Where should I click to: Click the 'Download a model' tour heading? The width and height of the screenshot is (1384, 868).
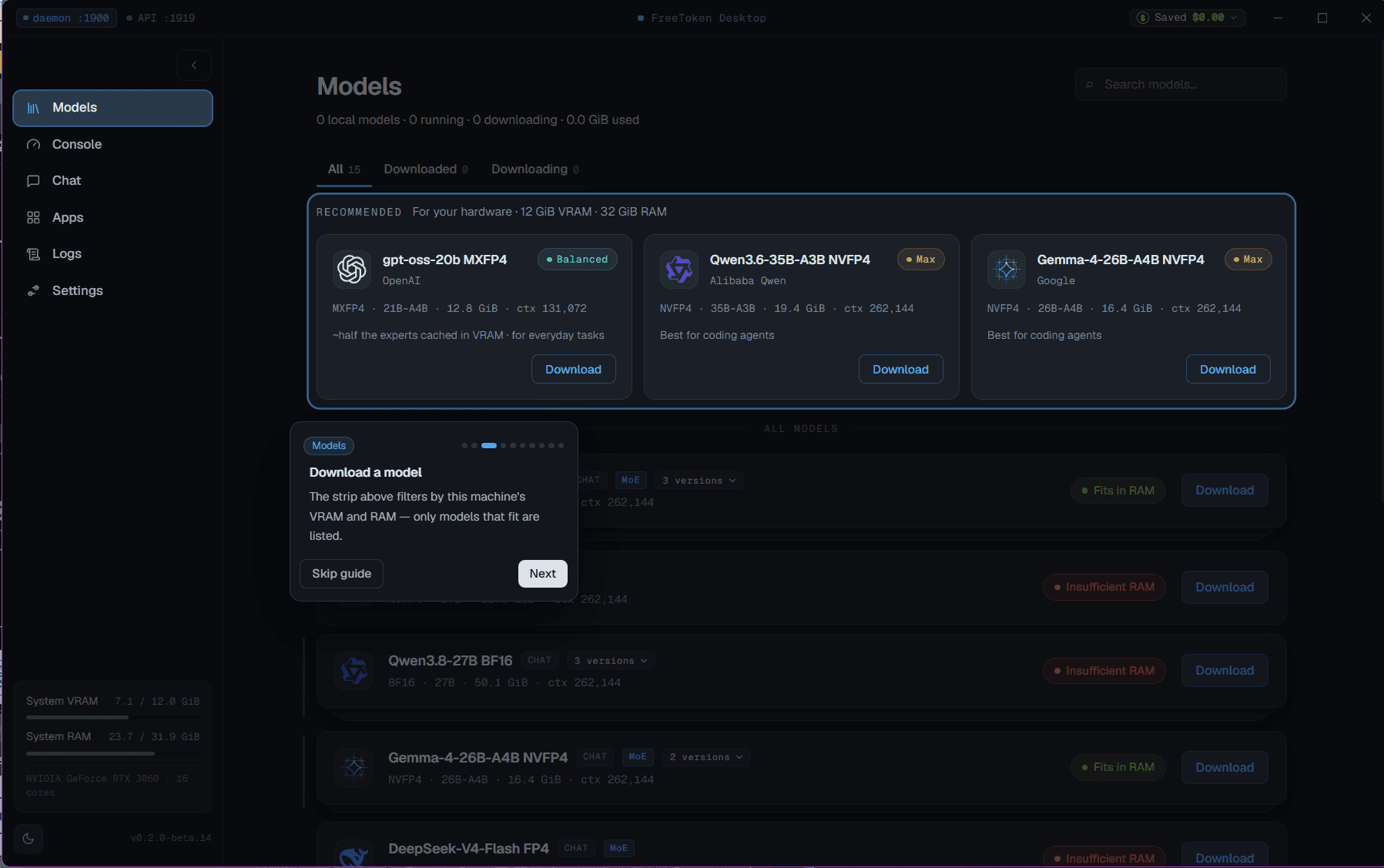366,472
